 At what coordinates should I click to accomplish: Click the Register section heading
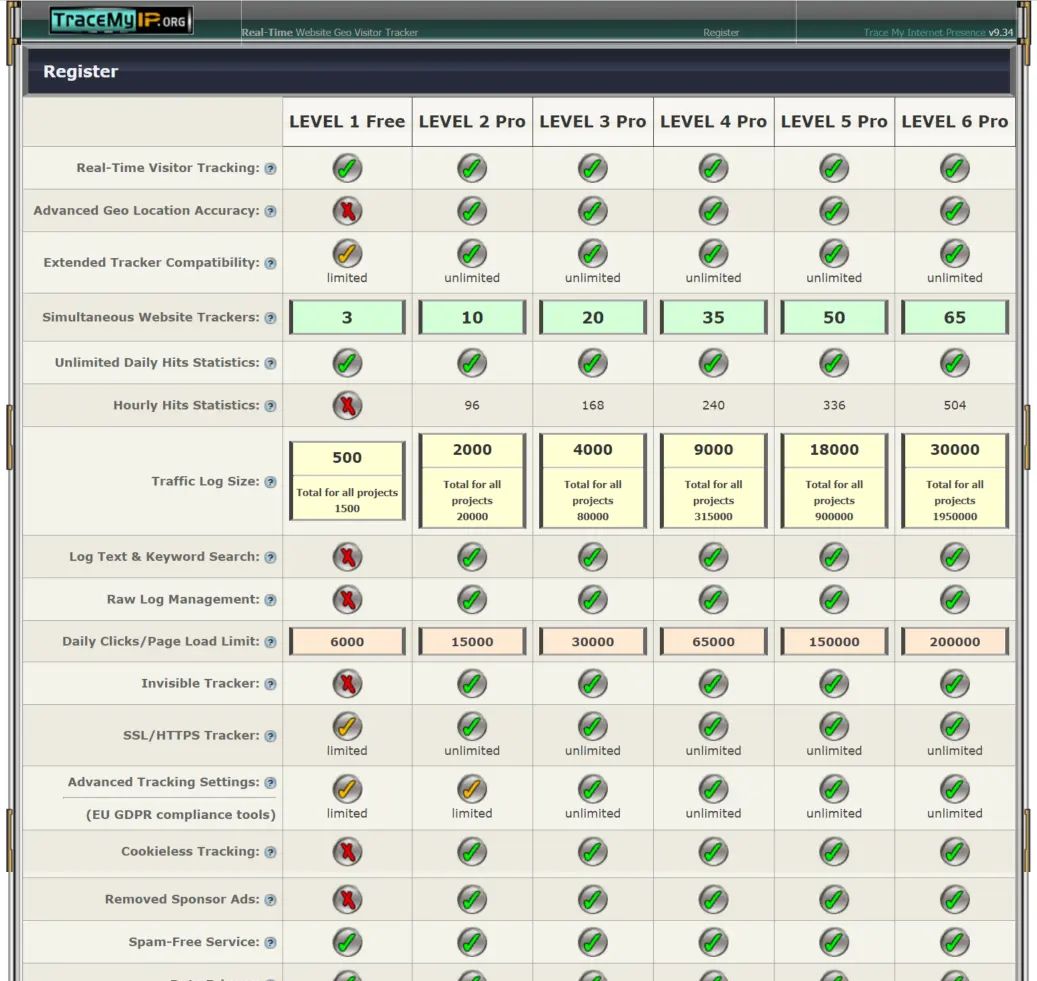click(81, 71)
